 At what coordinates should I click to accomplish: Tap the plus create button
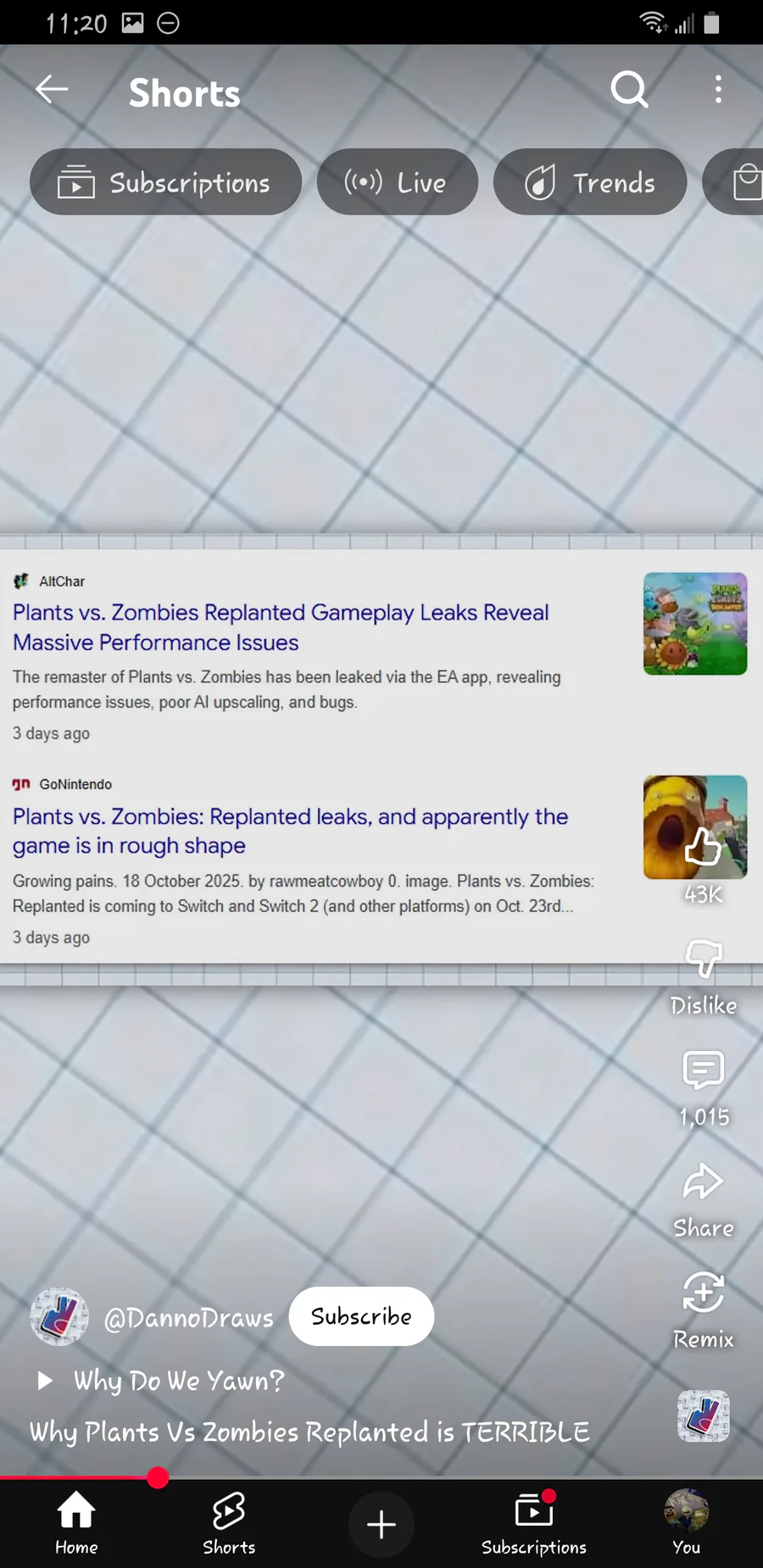pyautogui.click(x=381, y=1524)
